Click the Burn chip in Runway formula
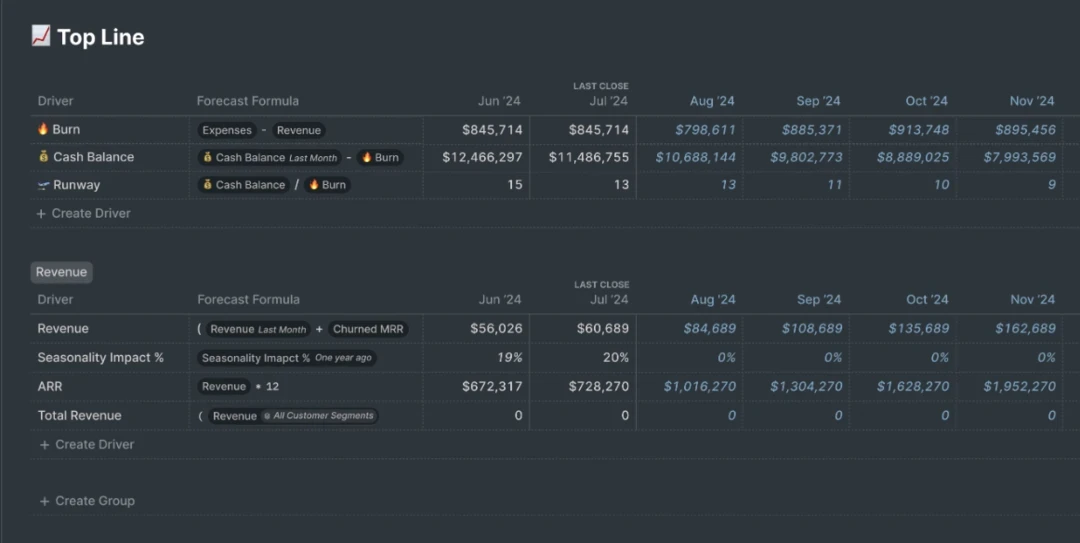 coord(326,185)
